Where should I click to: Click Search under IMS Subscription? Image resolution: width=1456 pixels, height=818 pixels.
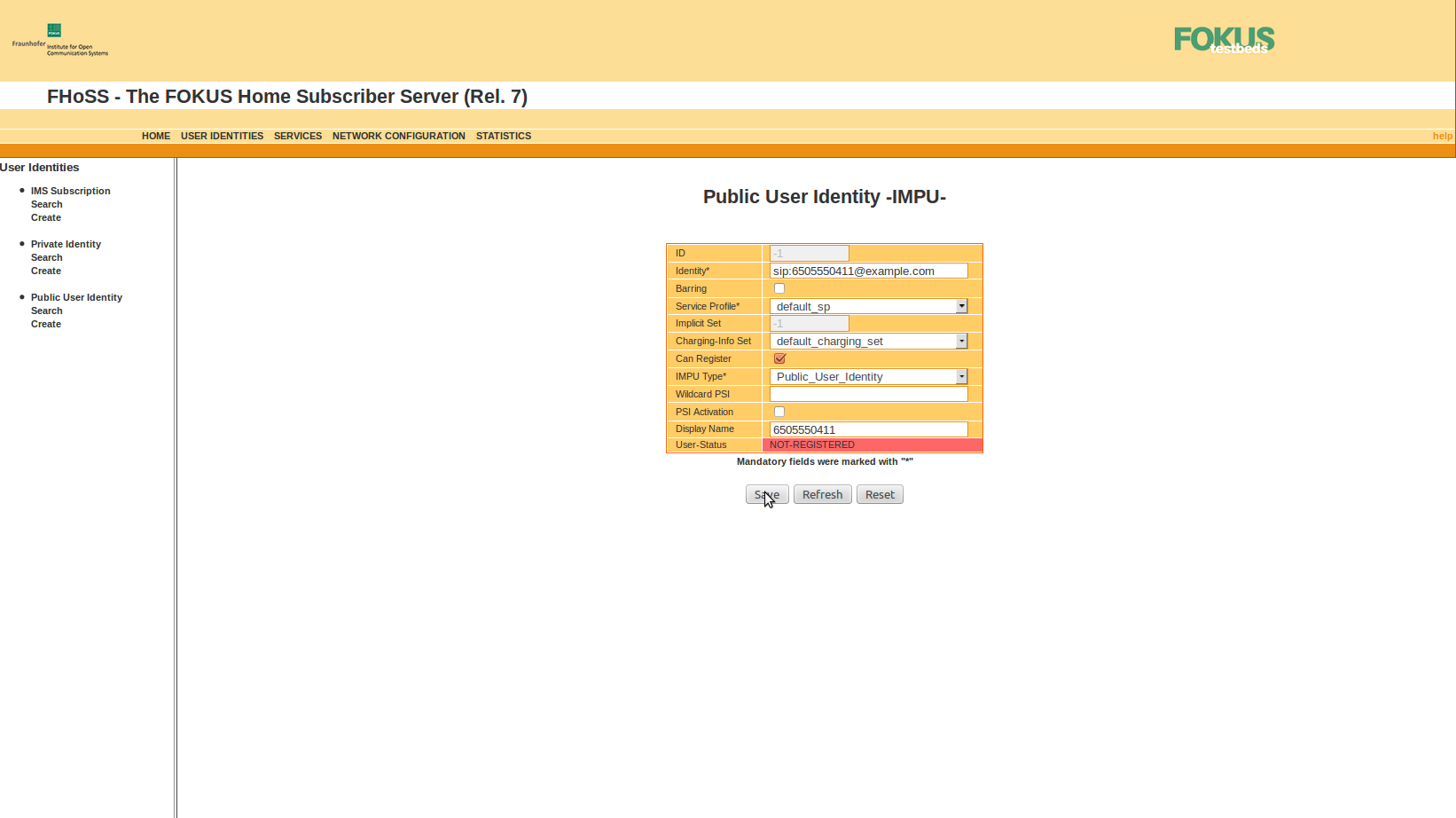47,204
